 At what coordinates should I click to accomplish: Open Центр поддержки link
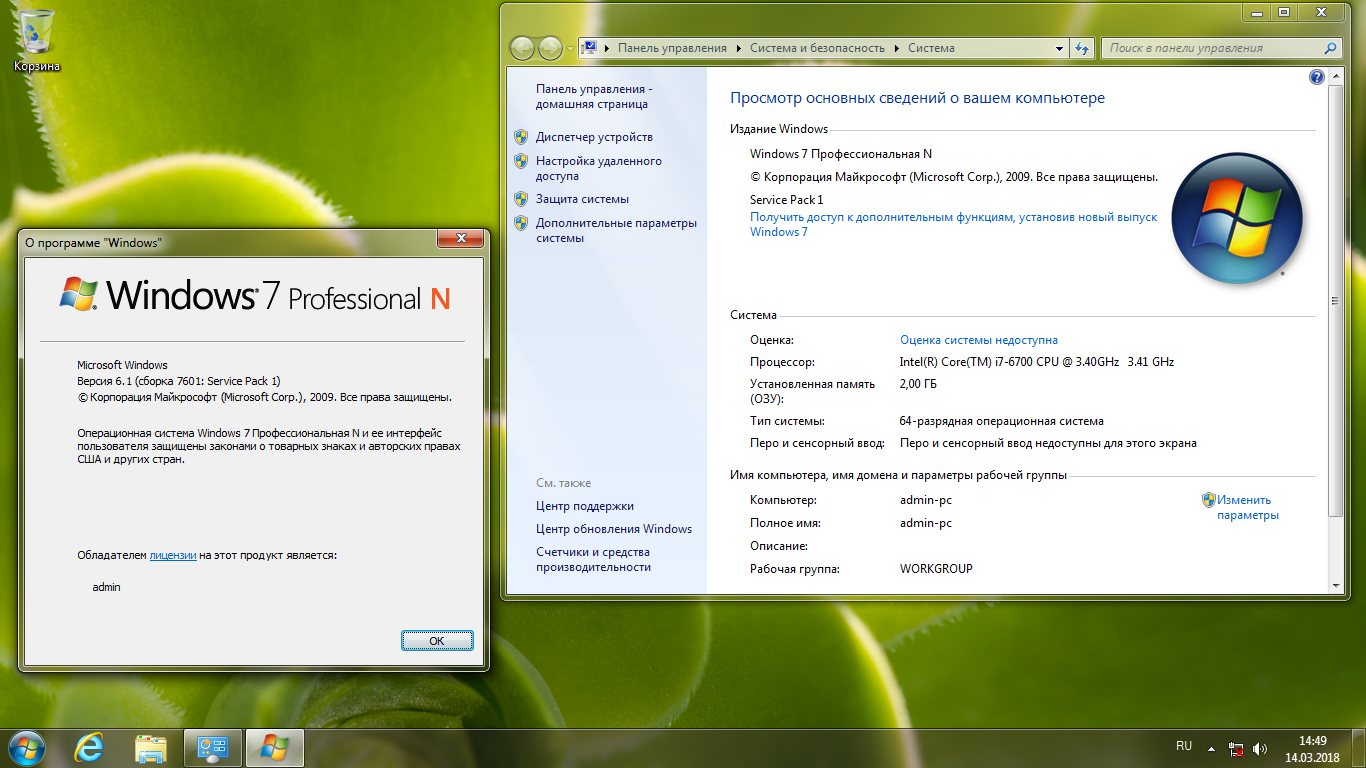click(x=585, y=506)
